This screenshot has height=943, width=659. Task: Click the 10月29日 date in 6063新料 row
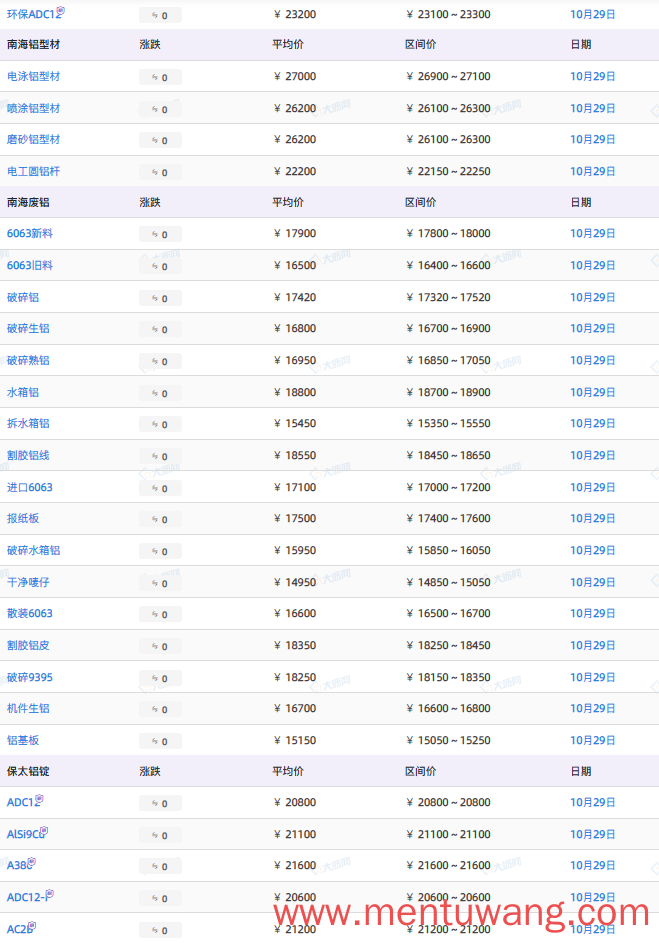point(593,233)
